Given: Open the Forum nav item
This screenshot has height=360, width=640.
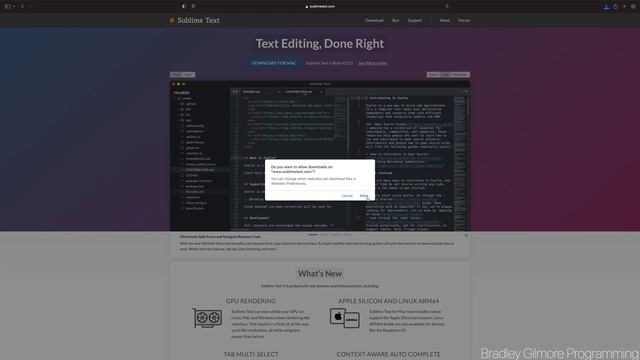Looking at the screenshot, I should pos(464,20).
